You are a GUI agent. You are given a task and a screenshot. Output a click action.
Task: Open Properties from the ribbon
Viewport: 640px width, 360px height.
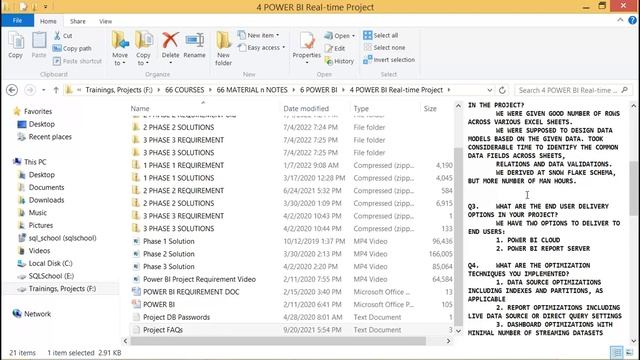pyautogui.click(x=307, y=47)
